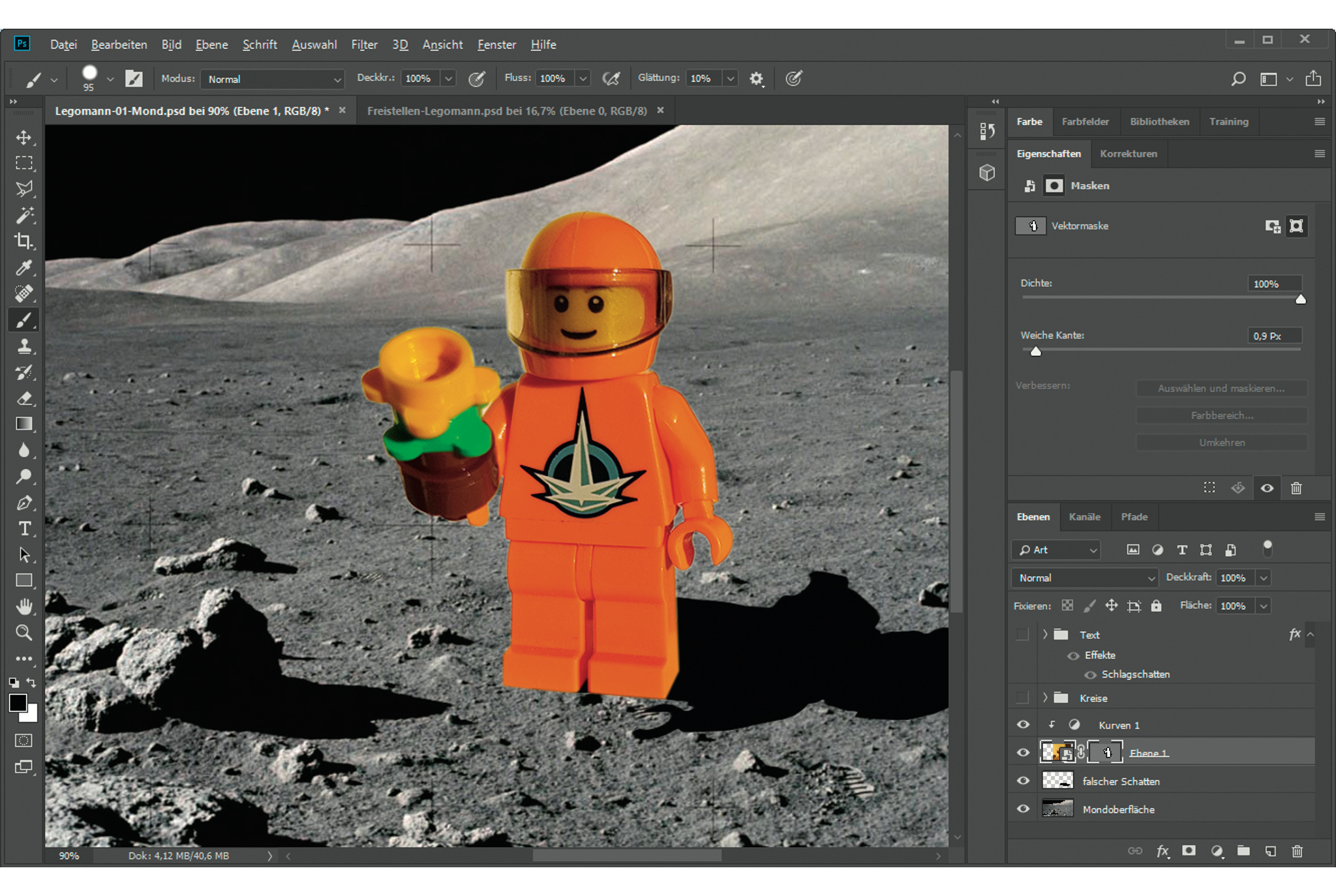Hide the falscher Schatten layer

pos(1023,781)
